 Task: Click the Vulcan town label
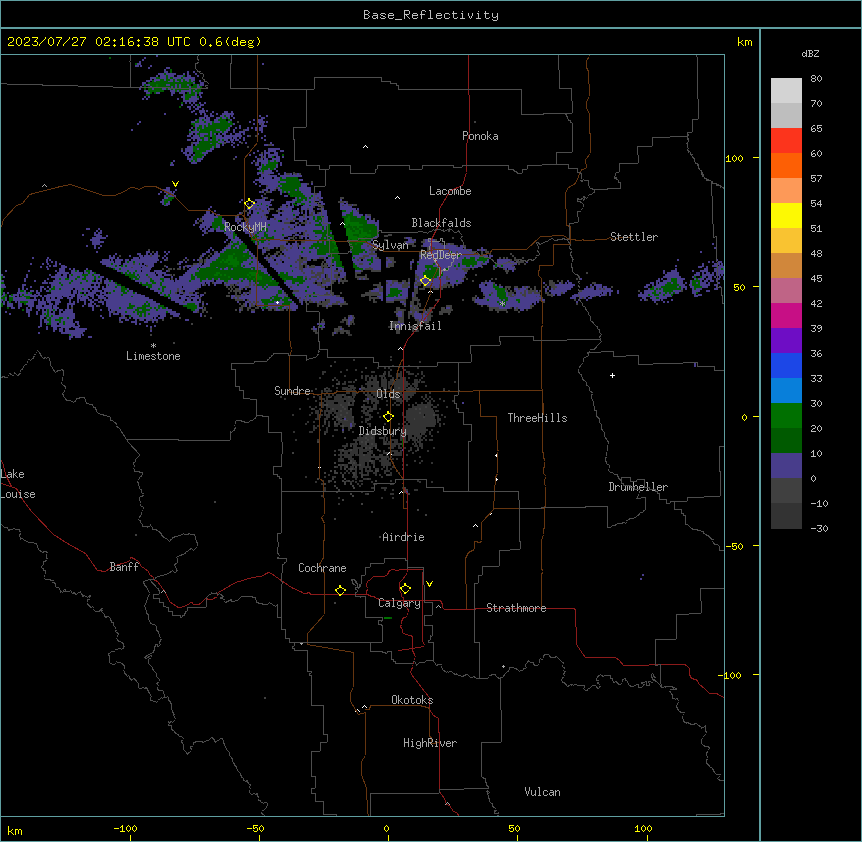tap(542, 792)
